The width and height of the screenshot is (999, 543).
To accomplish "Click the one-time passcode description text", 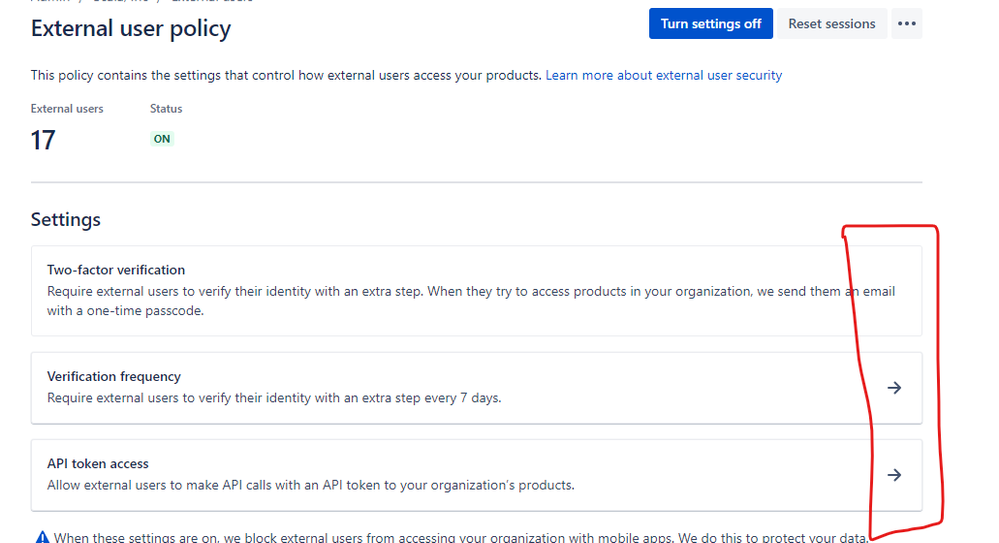I will click(x=471, y=301).
